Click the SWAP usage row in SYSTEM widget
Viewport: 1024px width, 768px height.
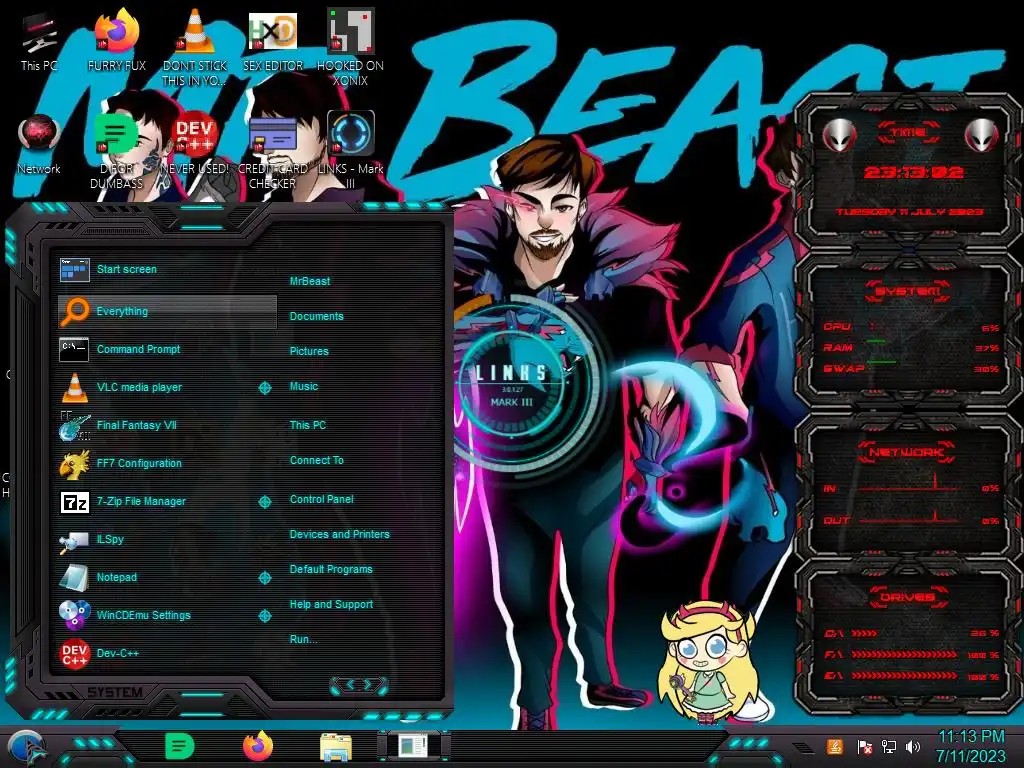click(x=911, y=368)
